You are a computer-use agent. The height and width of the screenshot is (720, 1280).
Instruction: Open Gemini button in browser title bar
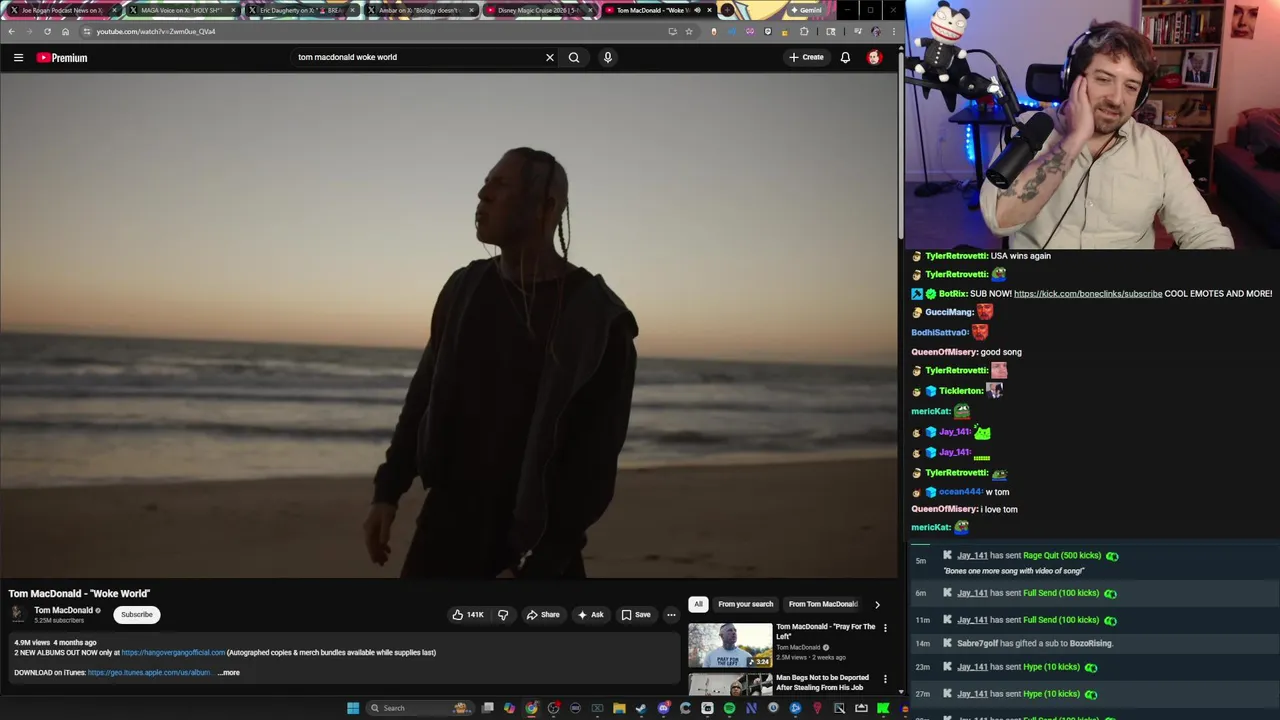click(805, 10)
